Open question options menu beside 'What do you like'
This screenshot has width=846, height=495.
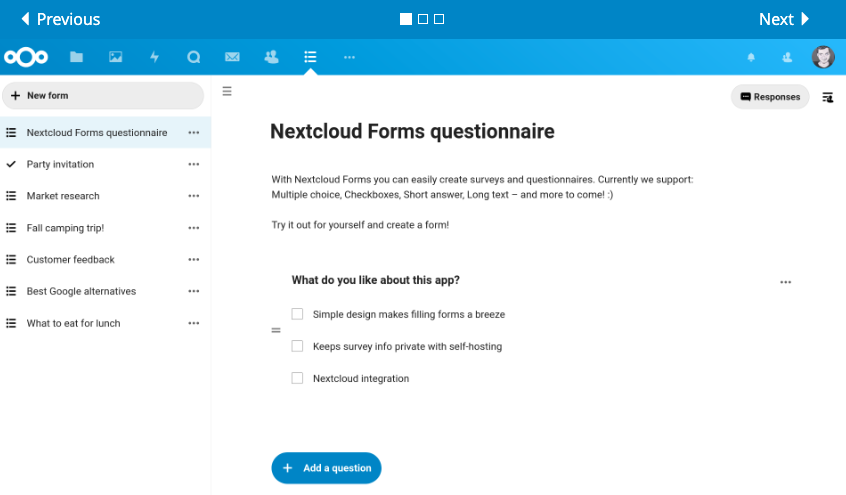pos(785,282)
